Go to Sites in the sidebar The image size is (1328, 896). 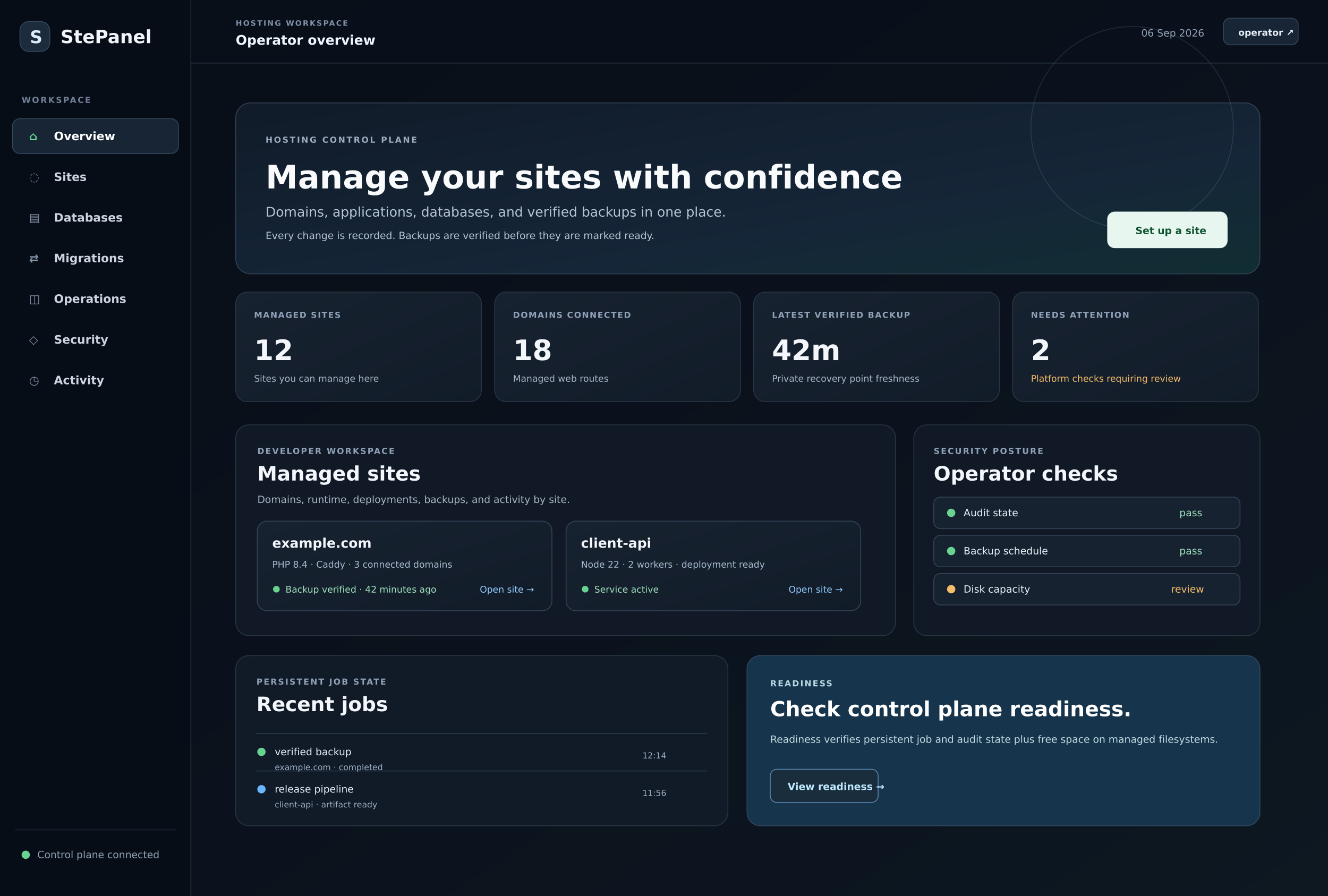tap(96, 177)
